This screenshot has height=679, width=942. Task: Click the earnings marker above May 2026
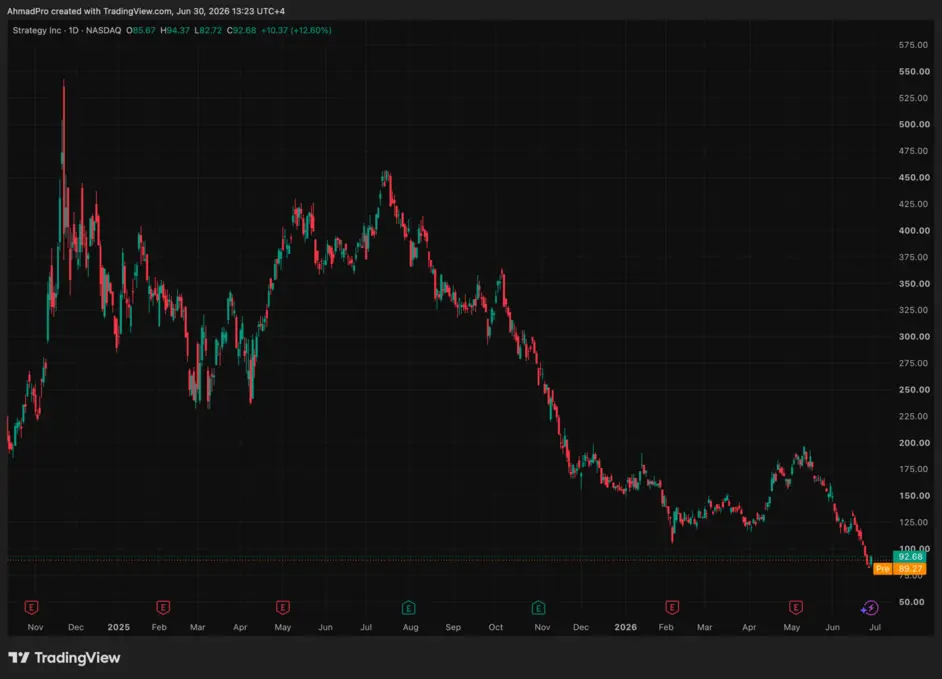pos(795,607)
